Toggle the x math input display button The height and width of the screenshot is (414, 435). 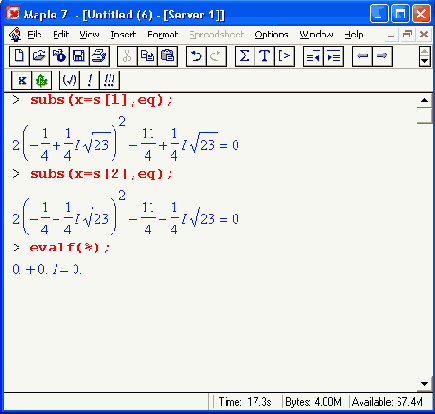click(22, 80)
